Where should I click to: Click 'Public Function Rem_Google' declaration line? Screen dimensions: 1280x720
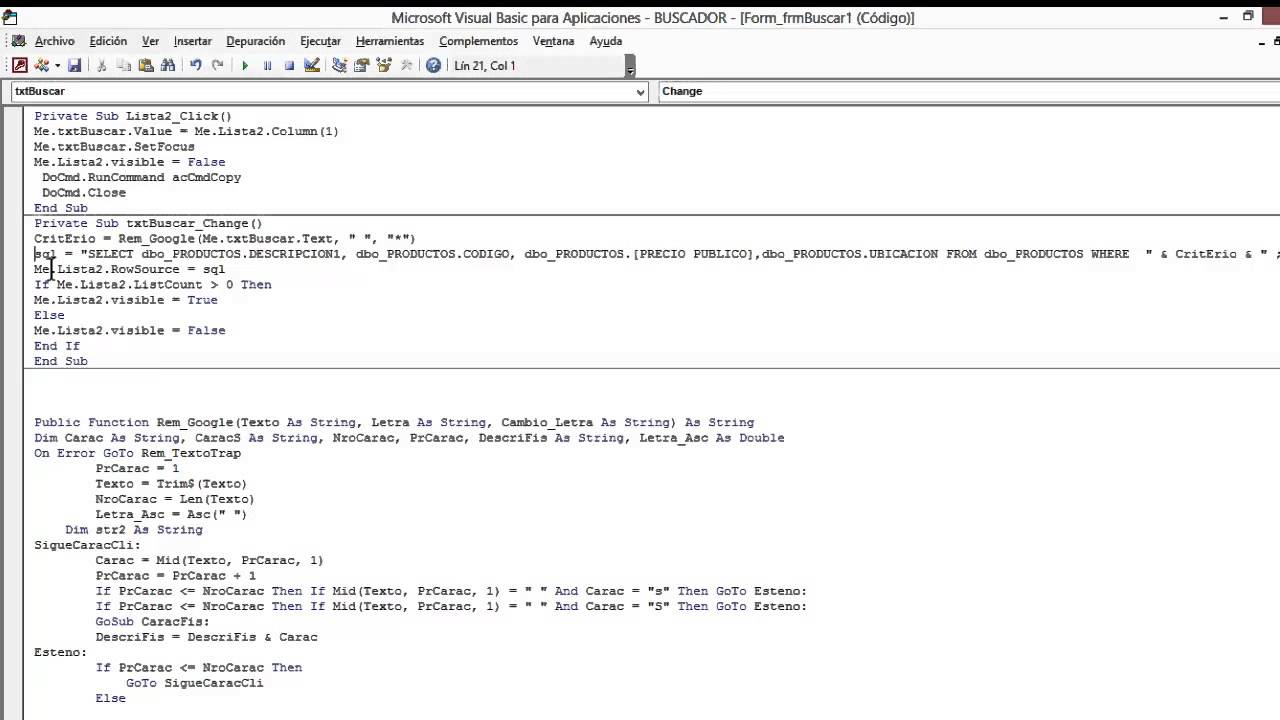tap(394, 423)
